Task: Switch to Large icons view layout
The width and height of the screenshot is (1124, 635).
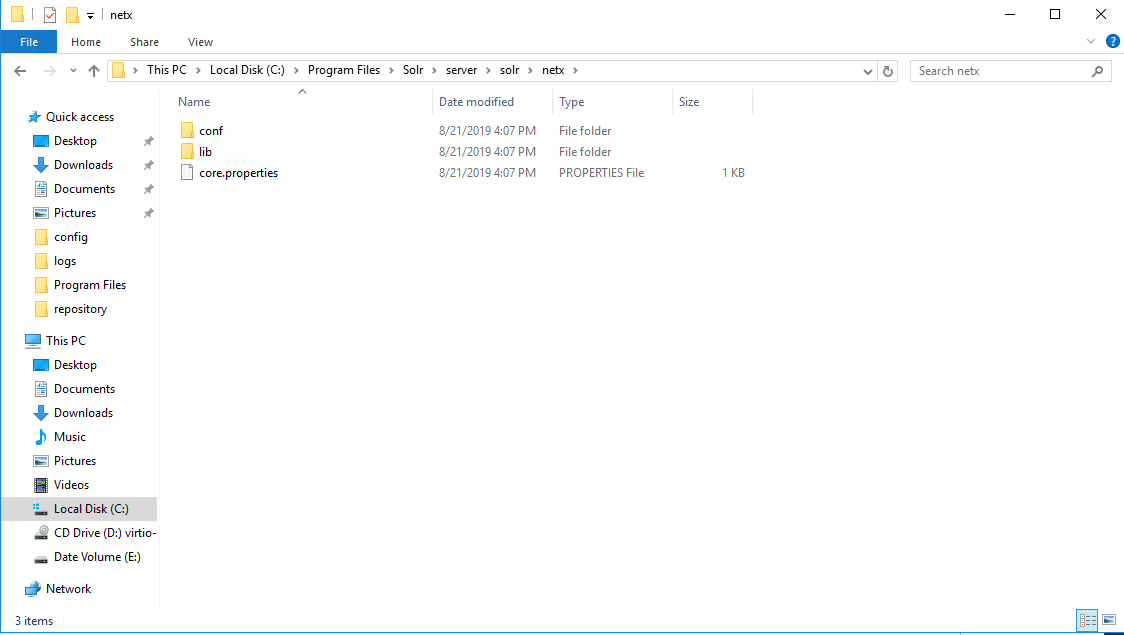Action: [x=1108, y=621]
